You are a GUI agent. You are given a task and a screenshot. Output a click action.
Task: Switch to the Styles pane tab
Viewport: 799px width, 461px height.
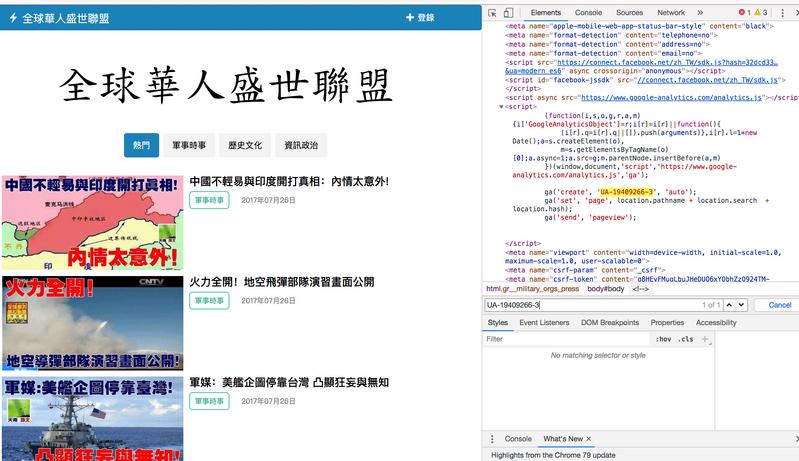click(497, 323)
